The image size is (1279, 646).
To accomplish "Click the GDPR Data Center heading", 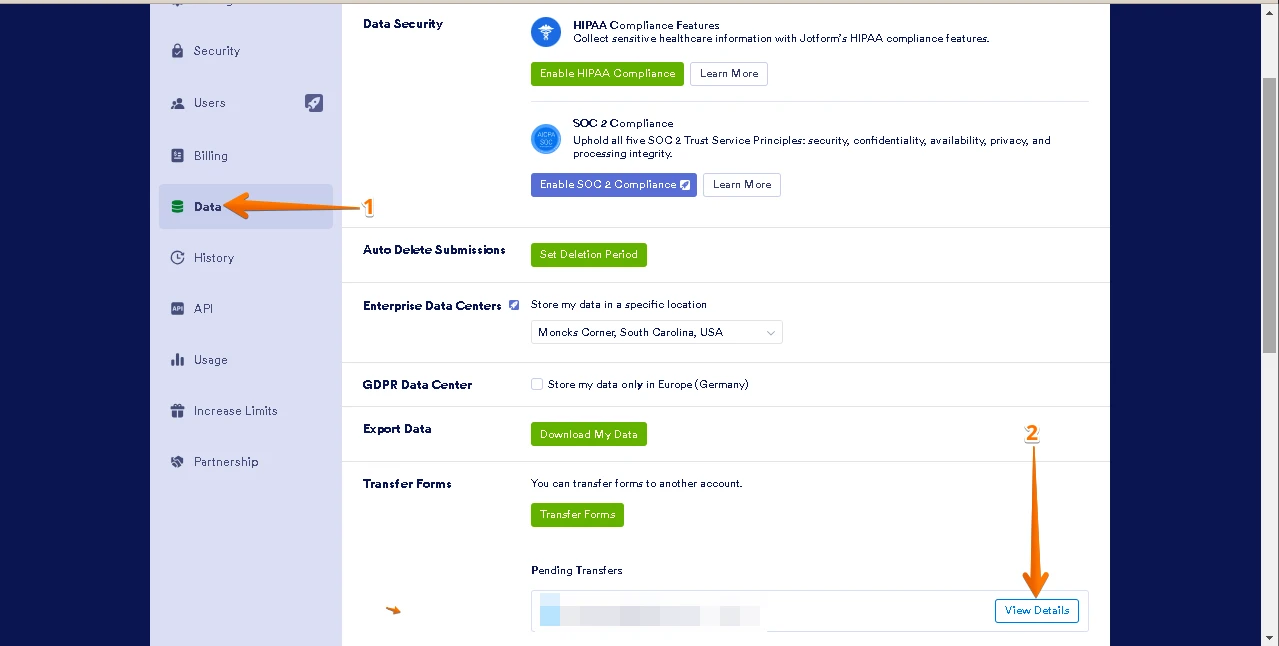I will tap(417, 385).
